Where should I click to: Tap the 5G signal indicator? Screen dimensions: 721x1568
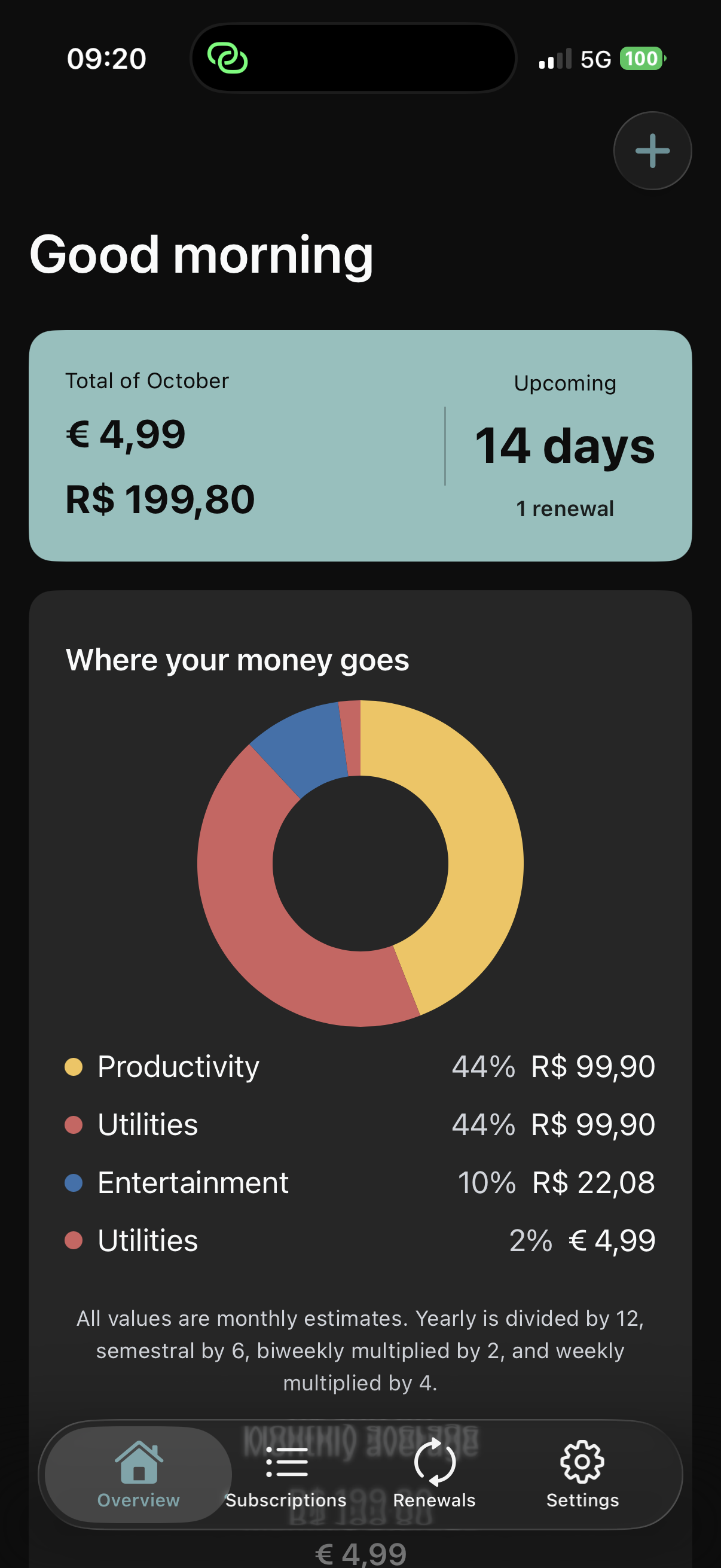coord(594,59)
